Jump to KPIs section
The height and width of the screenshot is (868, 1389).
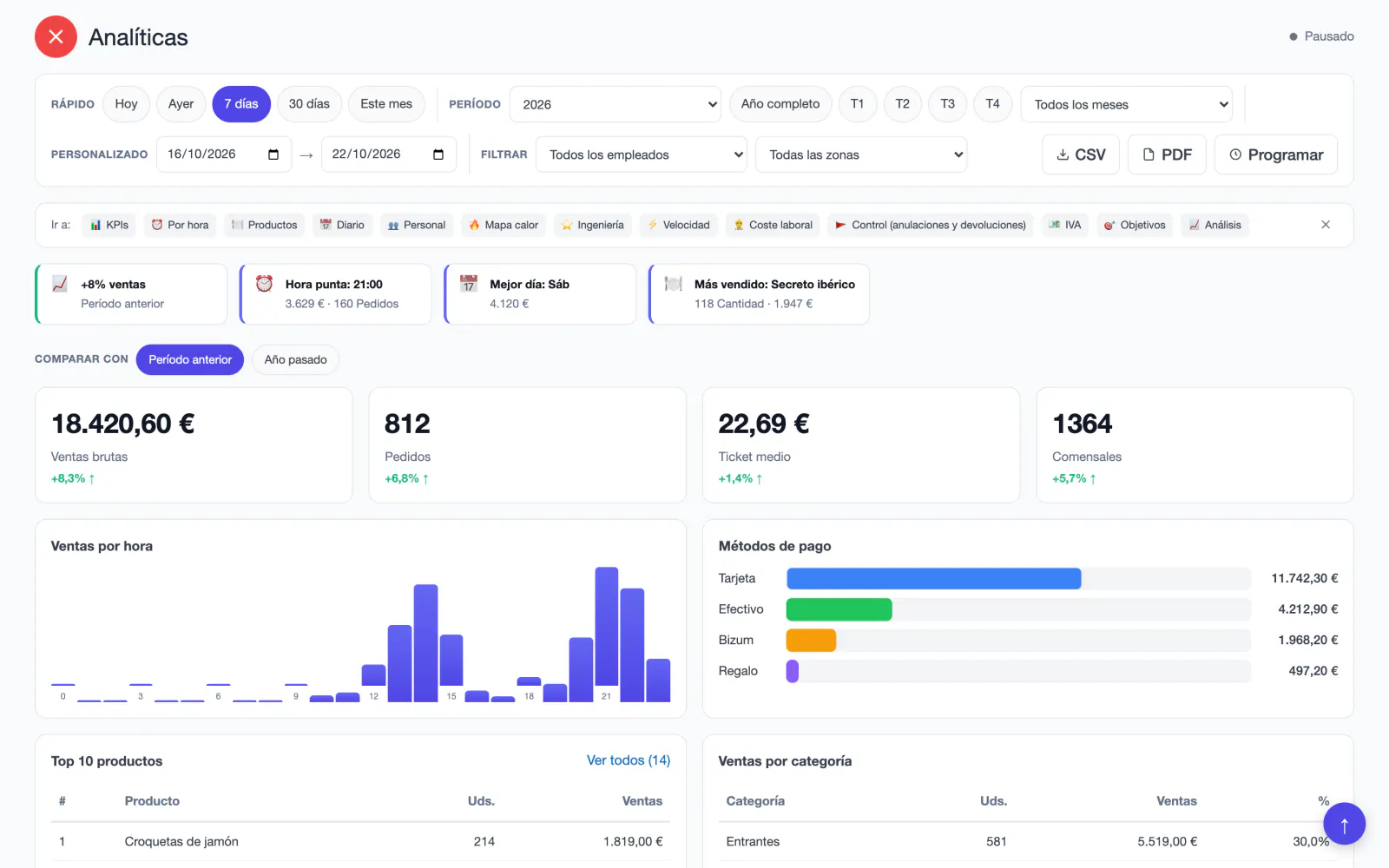(x=109, y=225)
